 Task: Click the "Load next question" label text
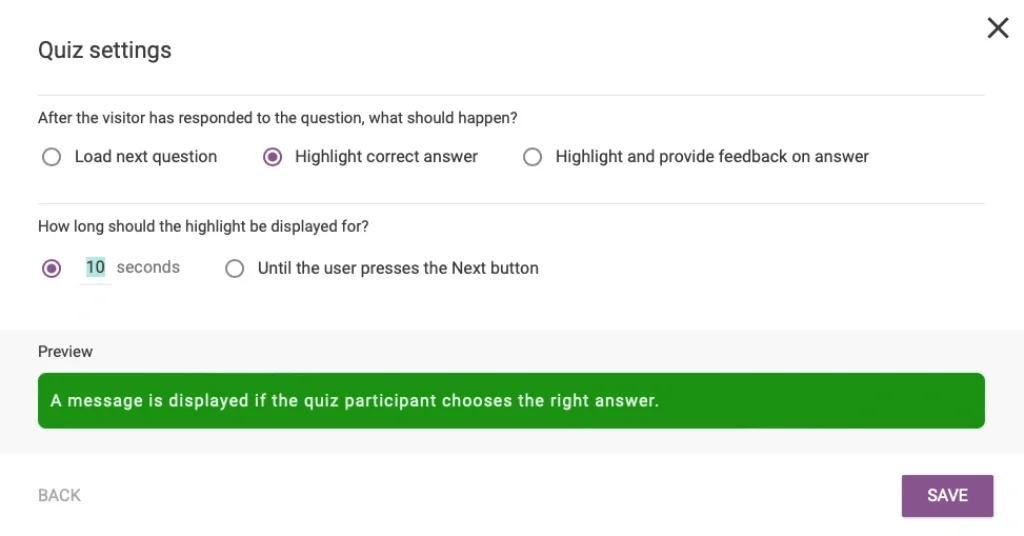[x=145, y=157]
